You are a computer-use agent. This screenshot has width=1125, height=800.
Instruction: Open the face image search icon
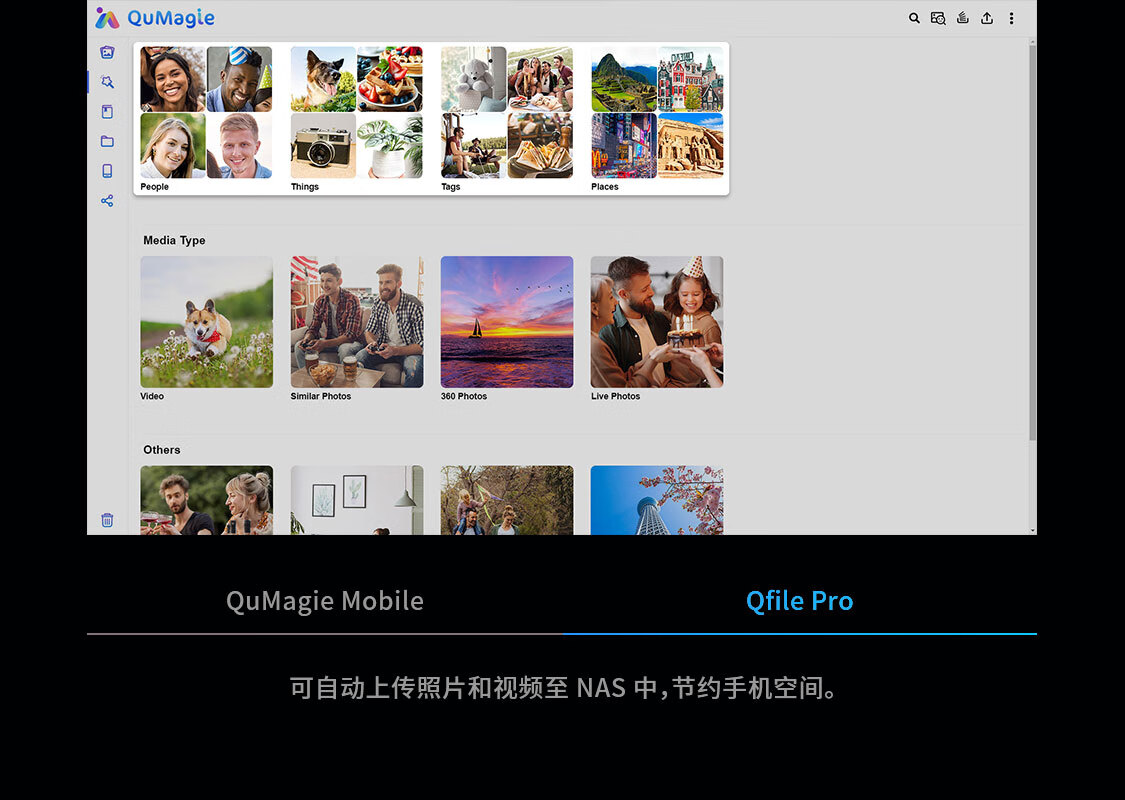[938, 18]
